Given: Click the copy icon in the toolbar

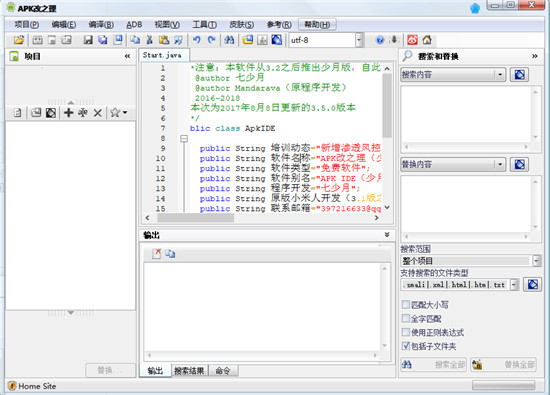Looking at the screenshot, I should (135, 40).
